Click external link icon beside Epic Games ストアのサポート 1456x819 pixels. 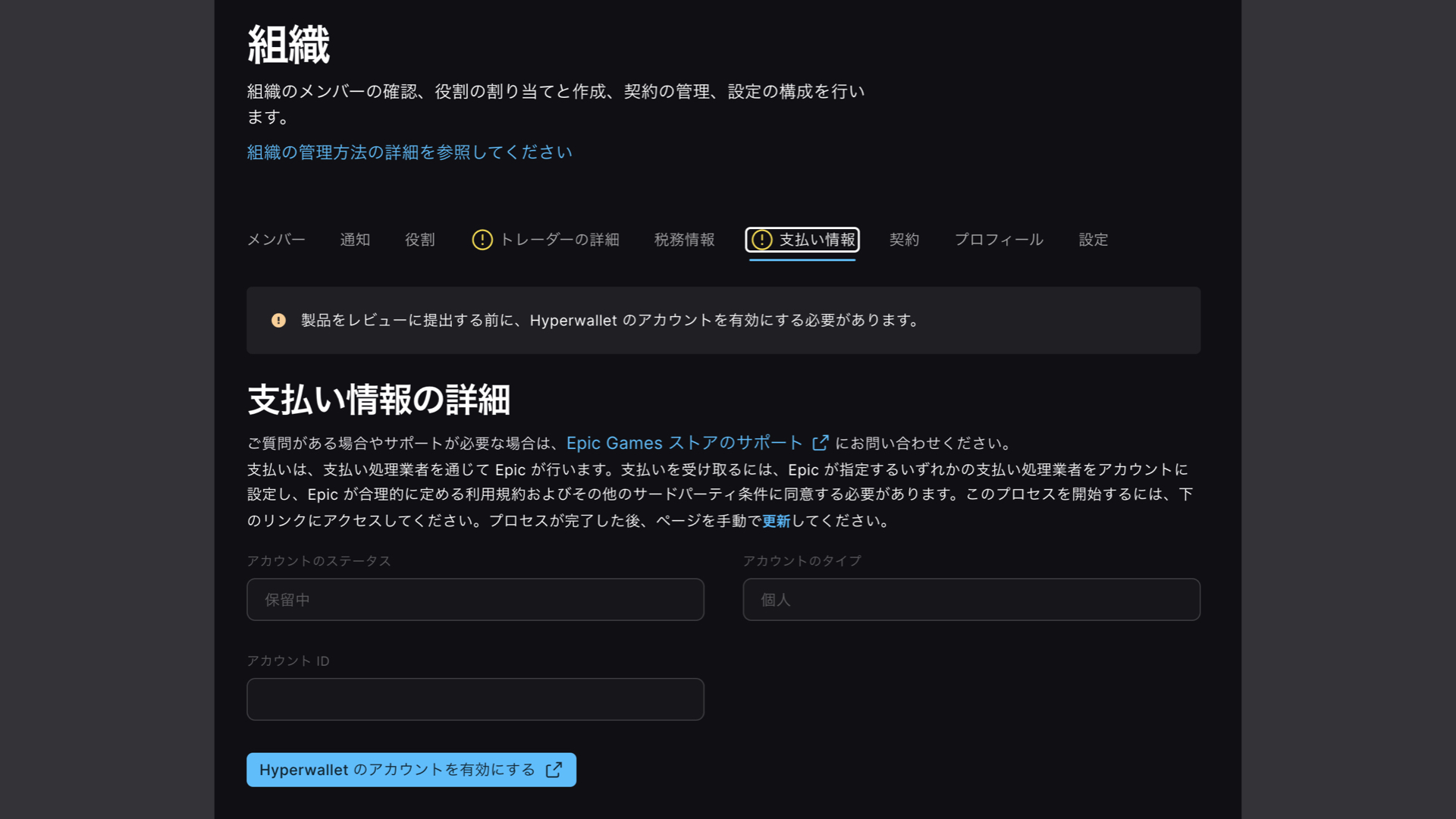coord(820,443)
